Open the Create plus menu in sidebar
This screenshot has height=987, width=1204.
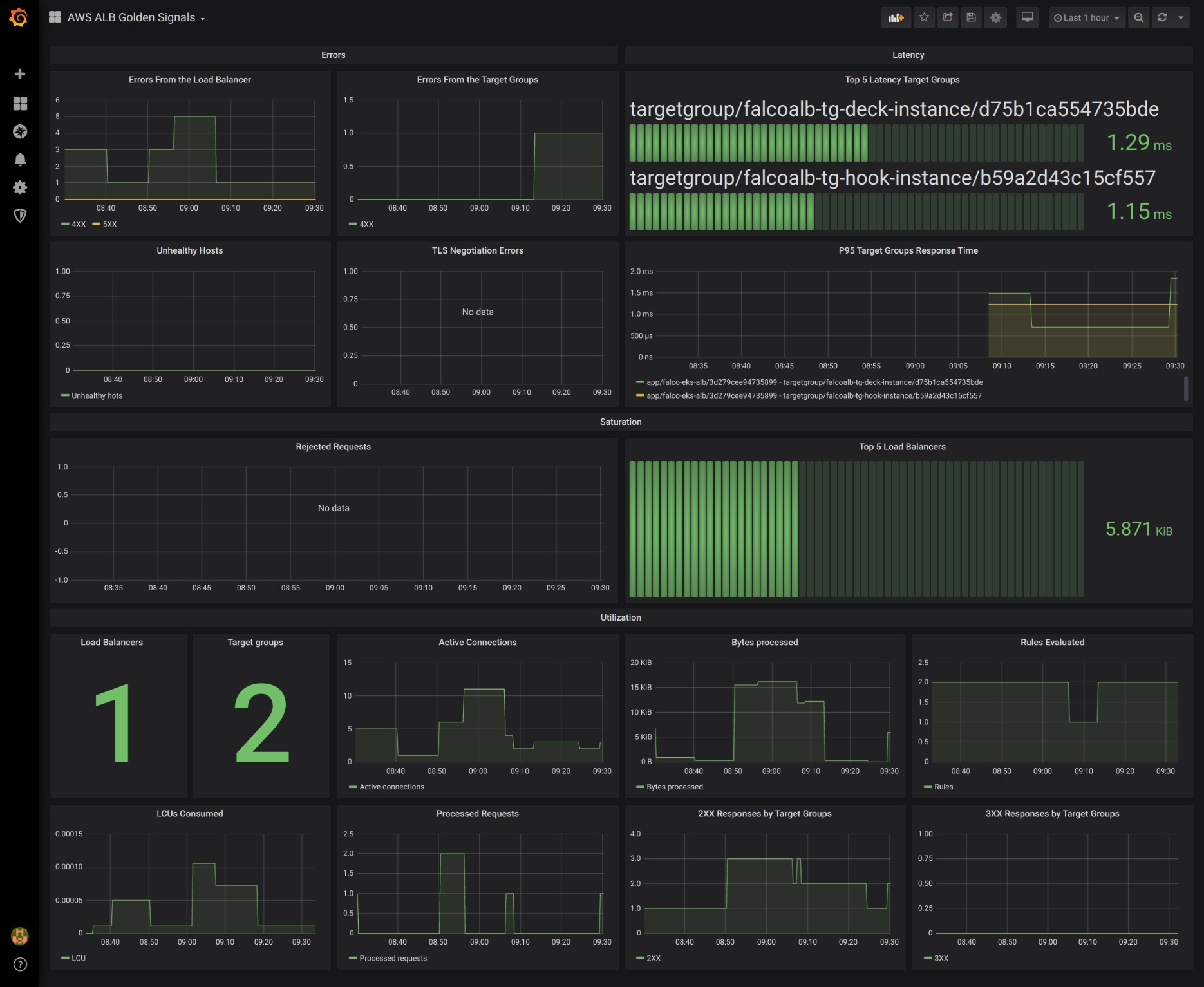point(20,74)
